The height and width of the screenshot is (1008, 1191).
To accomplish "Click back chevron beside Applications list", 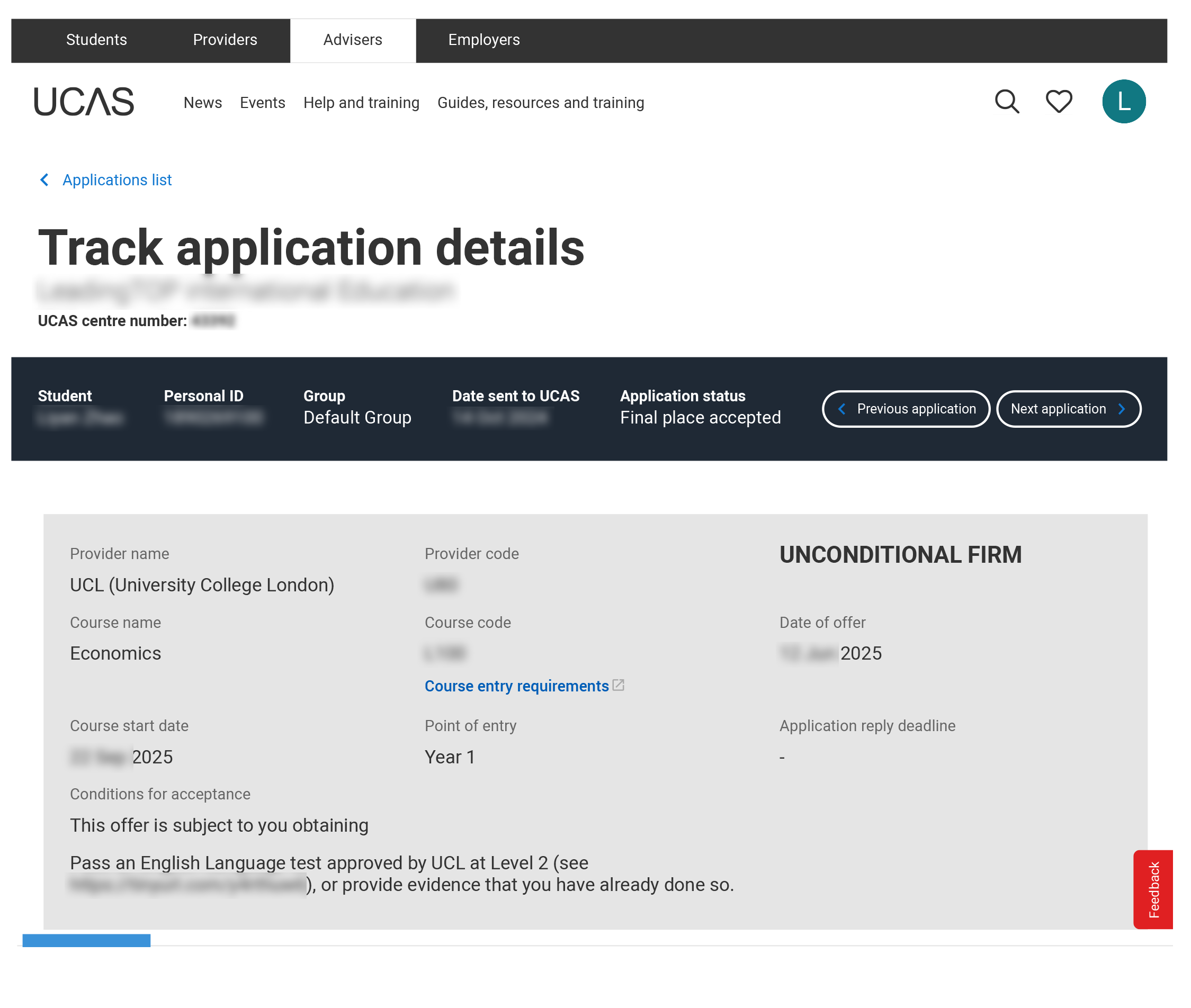I will pyautogui.click(x=44, y=180).
